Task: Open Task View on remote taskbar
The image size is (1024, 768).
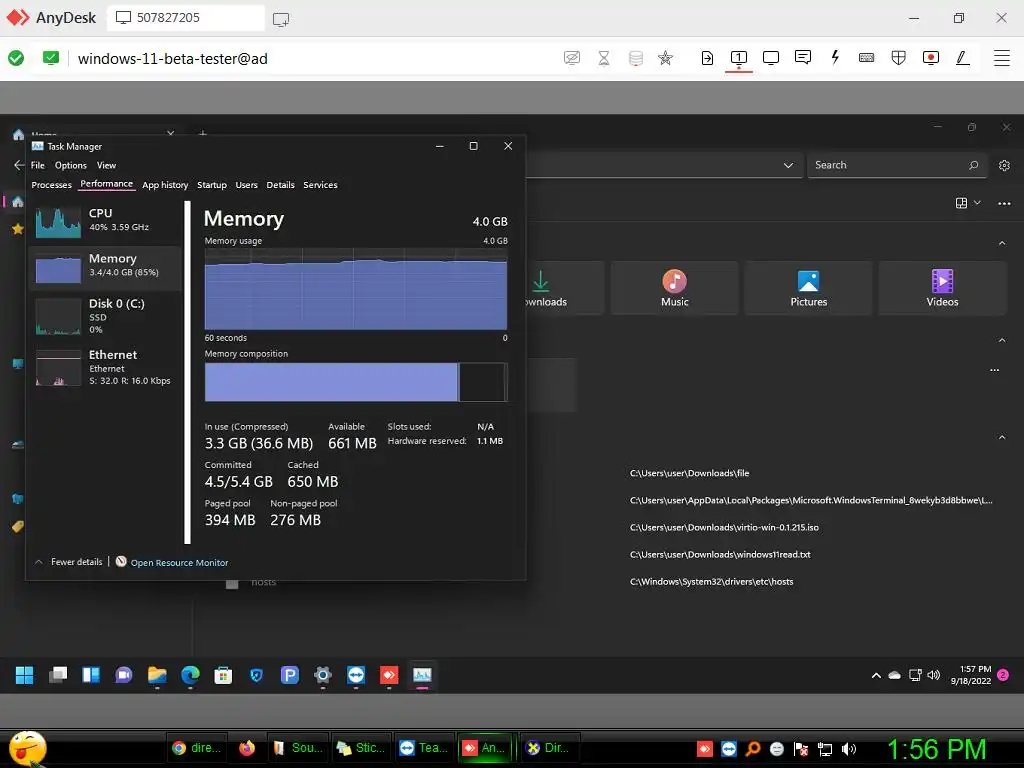Action: tap(58, 675)
